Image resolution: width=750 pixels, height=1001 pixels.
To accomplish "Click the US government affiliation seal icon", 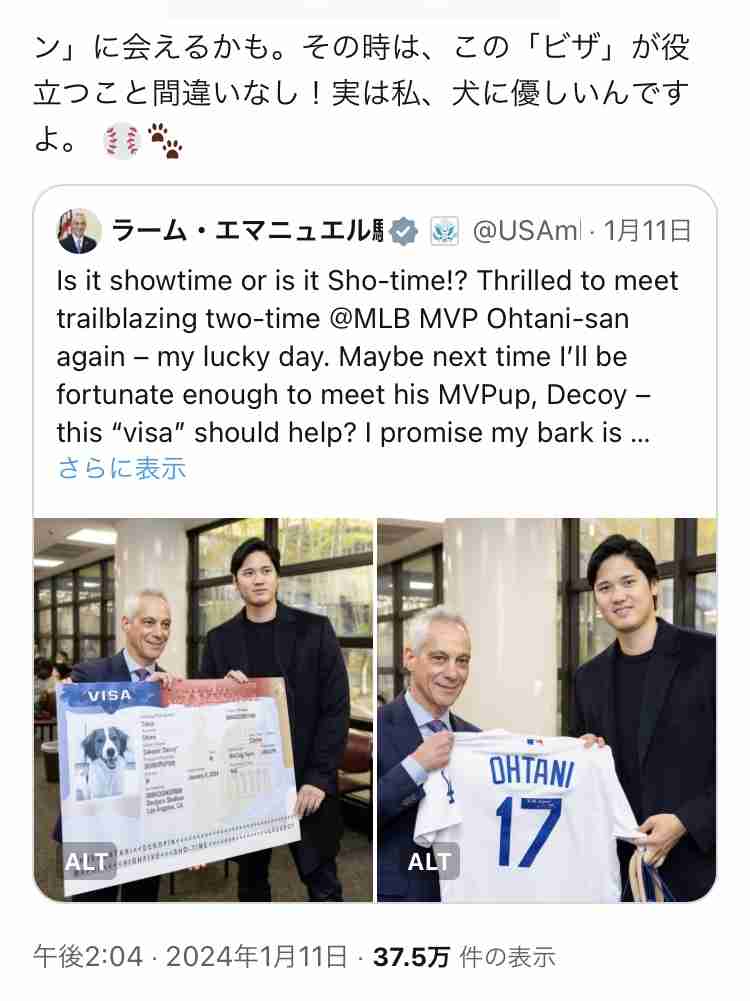I will pos(445,231).
